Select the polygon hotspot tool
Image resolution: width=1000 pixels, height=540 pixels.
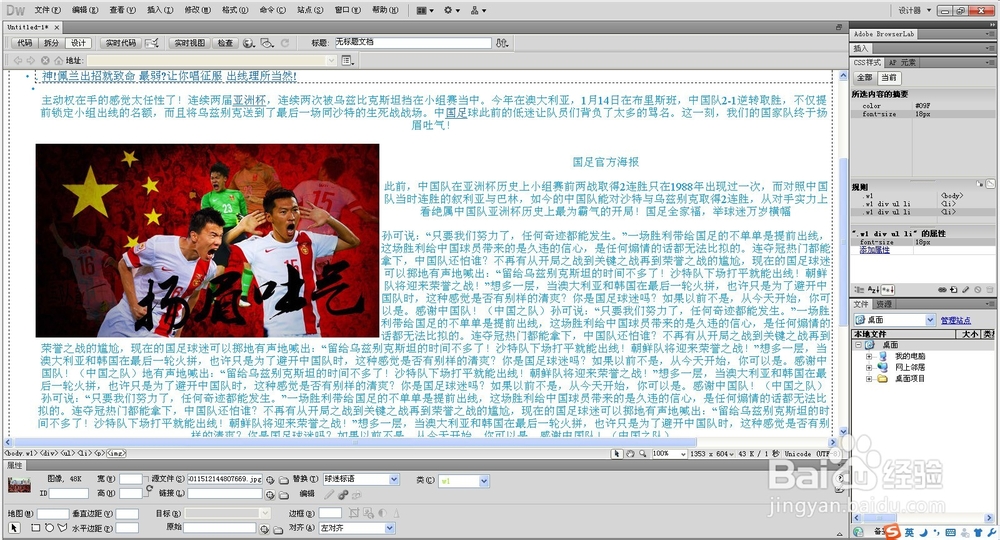click(x=62, y=528)
